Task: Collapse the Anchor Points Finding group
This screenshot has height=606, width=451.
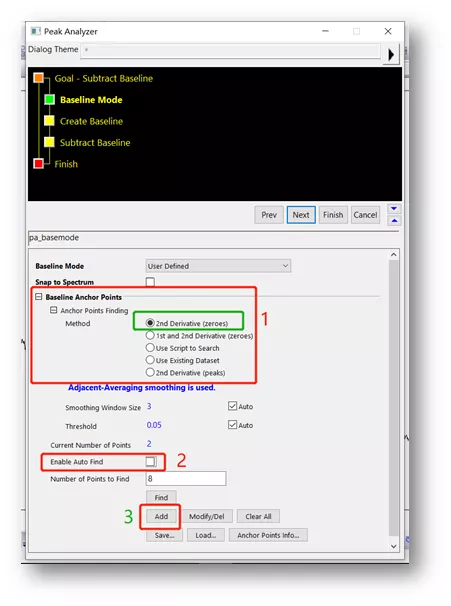Action: point(54,310)
